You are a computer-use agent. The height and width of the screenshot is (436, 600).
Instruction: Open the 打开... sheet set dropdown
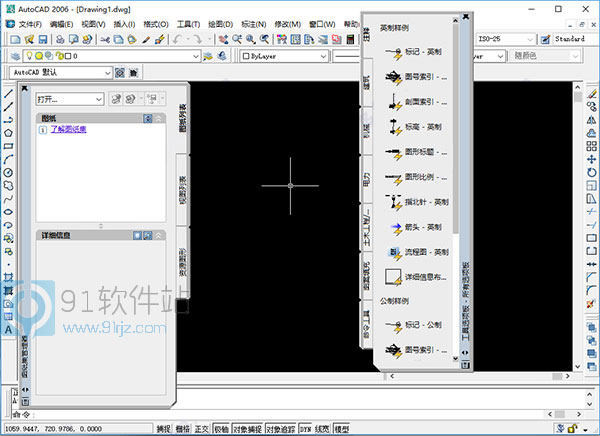pyautogui.click(x=70, y=100)
